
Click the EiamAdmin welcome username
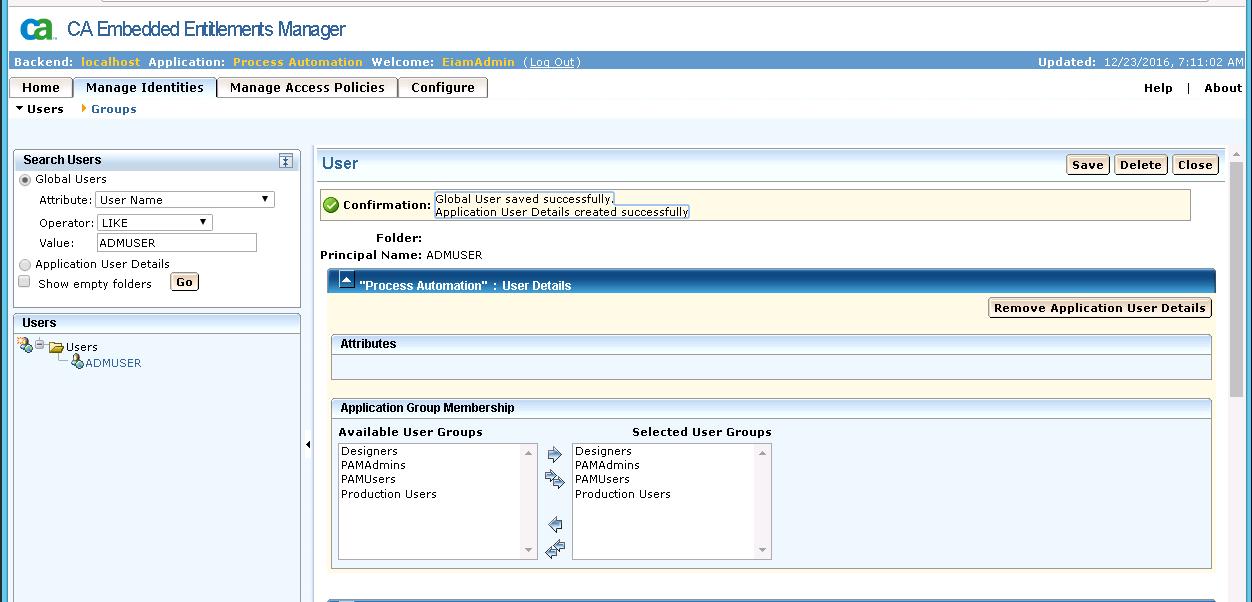478,62
